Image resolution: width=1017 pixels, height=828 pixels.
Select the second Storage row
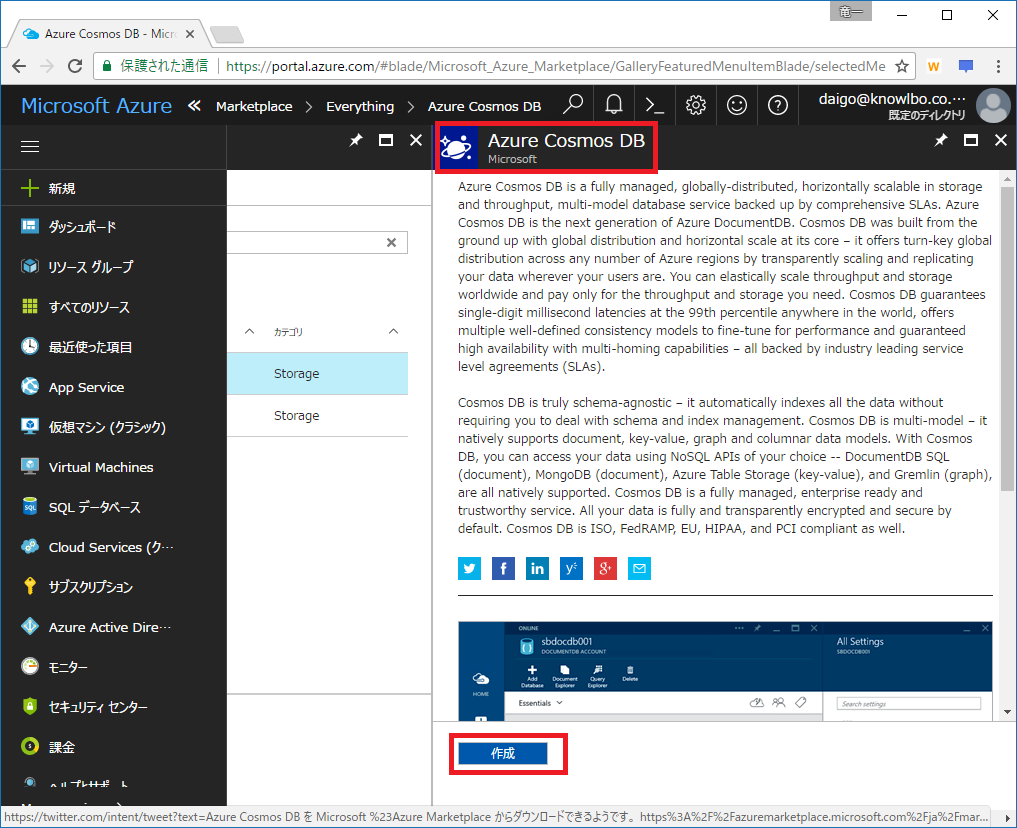click(317, 416)
